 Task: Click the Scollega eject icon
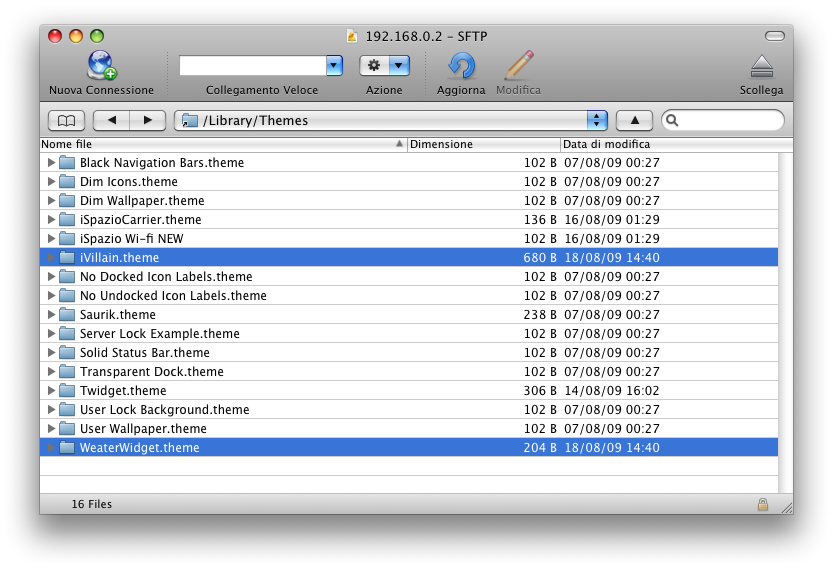(761, 67)
